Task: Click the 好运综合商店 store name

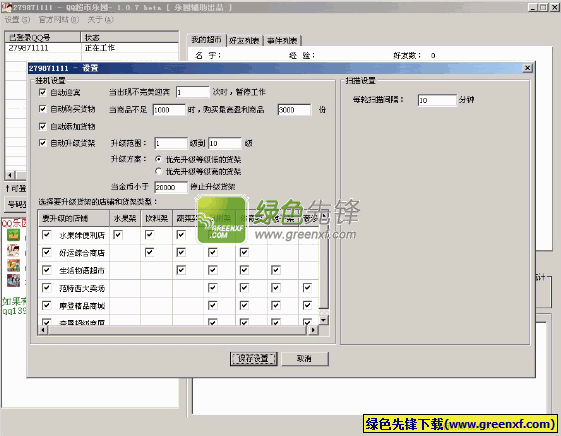Action: click(x=82, y=253)
